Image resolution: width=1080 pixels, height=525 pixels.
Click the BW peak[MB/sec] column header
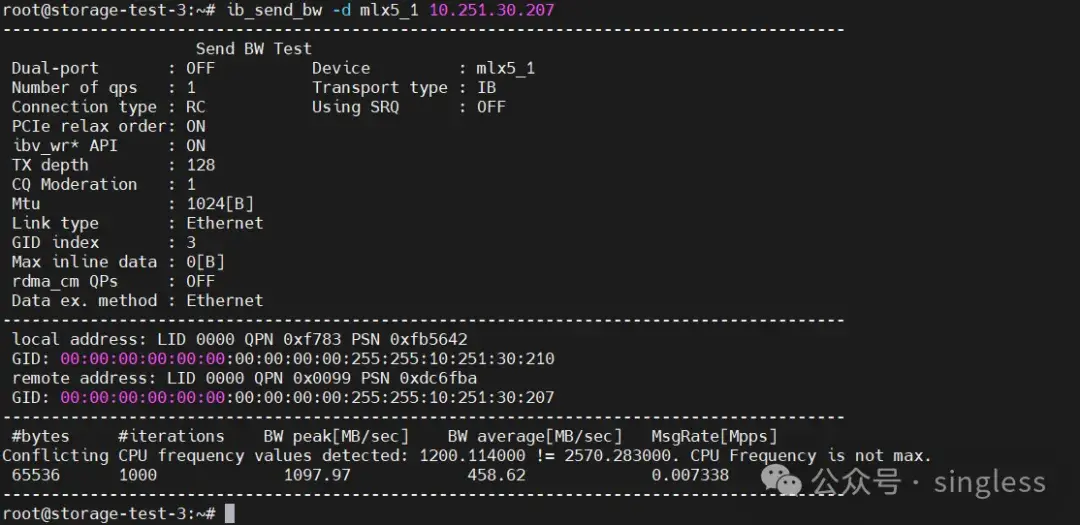point(336,436)
